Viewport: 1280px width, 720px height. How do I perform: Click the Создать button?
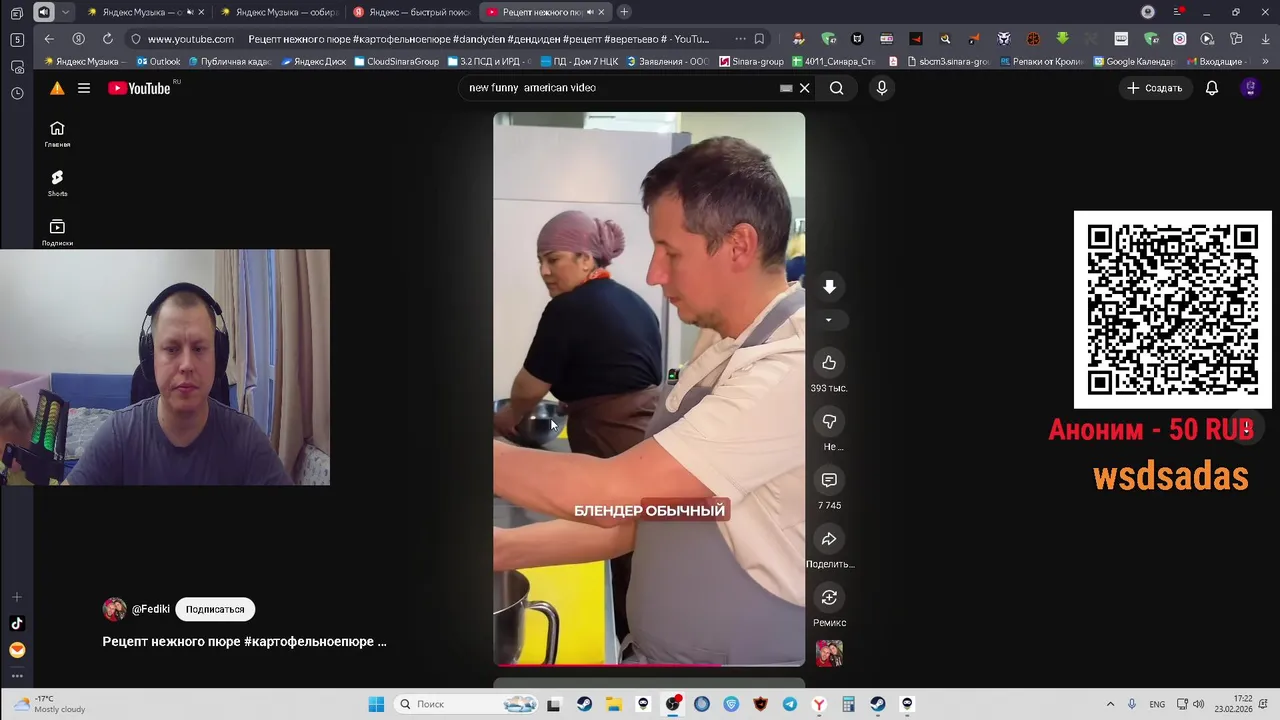pyautogui.click(x=1154, y=88)
